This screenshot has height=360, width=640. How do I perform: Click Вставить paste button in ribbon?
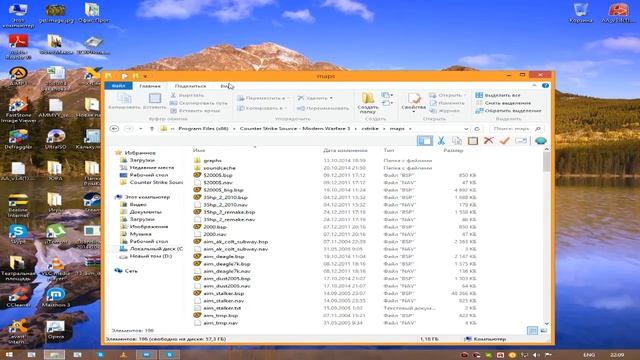pos(155,101)
